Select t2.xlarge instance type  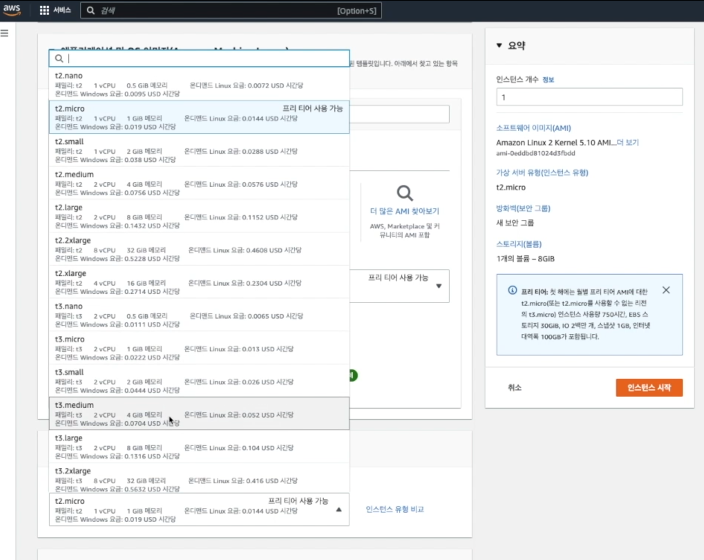(199, 282)
